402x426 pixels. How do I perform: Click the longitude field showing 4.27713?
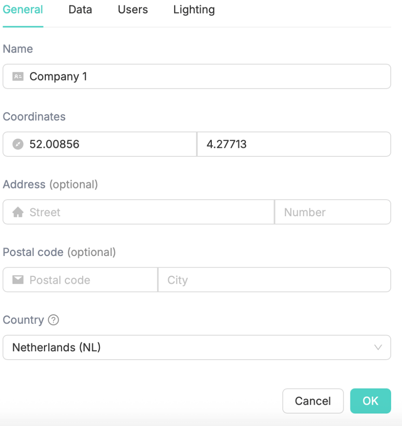point(294,144)
